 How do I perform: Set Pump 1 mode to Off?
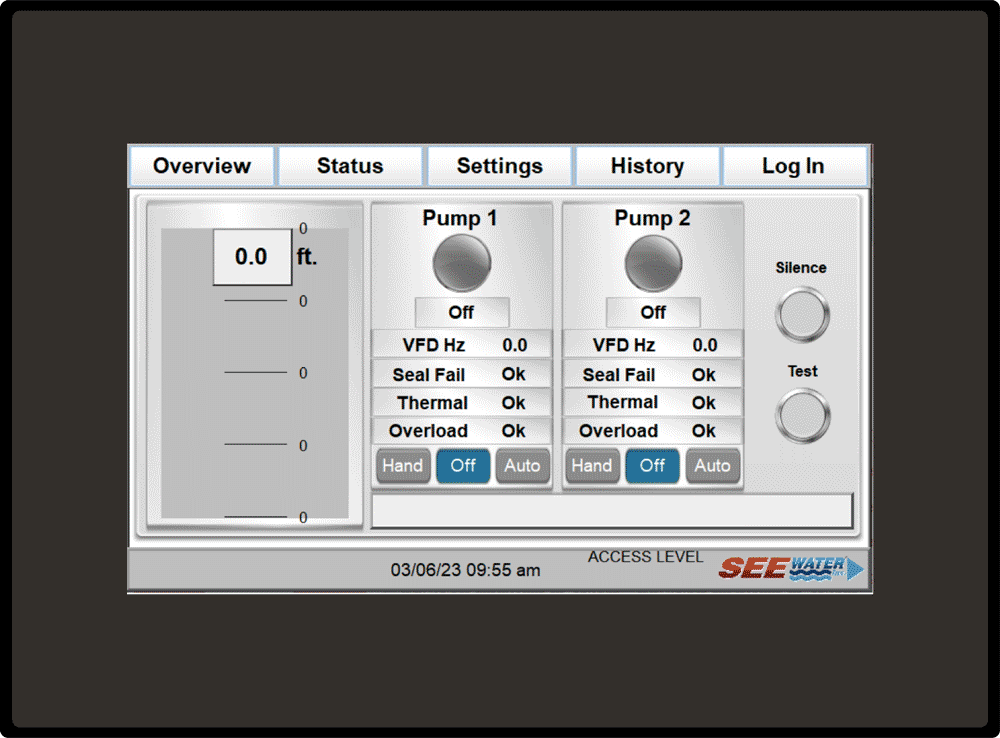(x=463, y=466)
